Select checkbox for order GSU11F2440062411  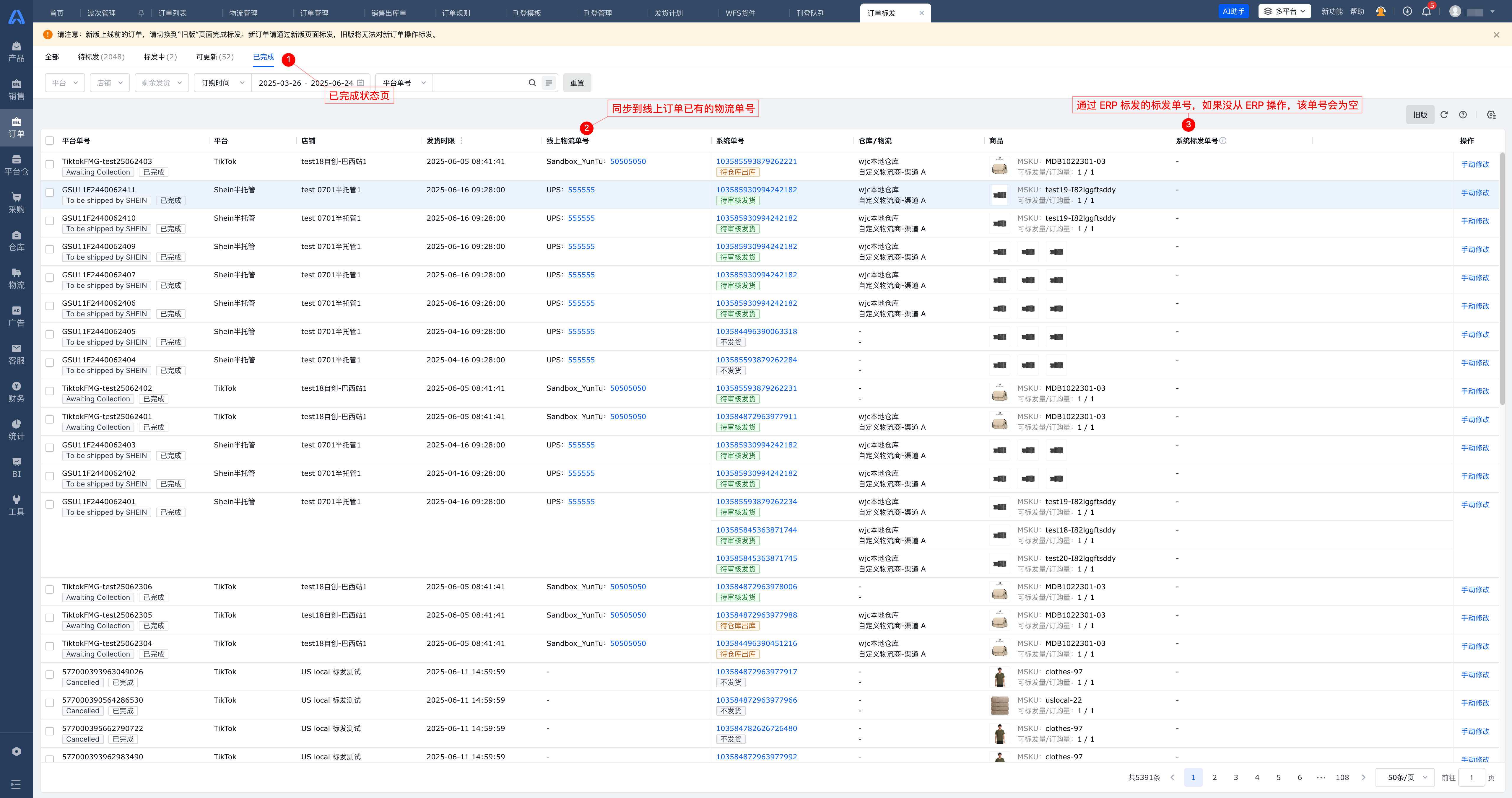point(50,193)
